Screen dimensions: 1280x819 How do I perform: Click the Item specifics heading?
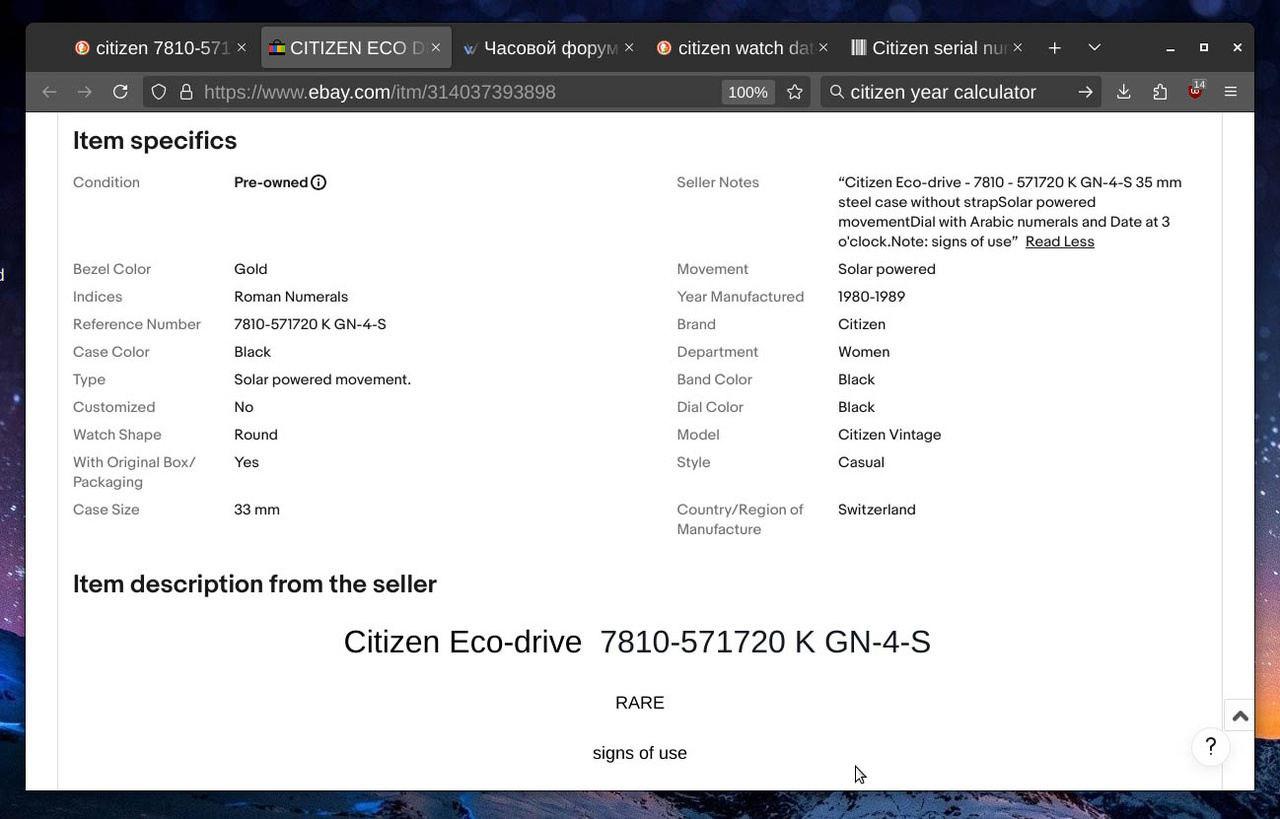pyautogui.click(x=155, y=141)
